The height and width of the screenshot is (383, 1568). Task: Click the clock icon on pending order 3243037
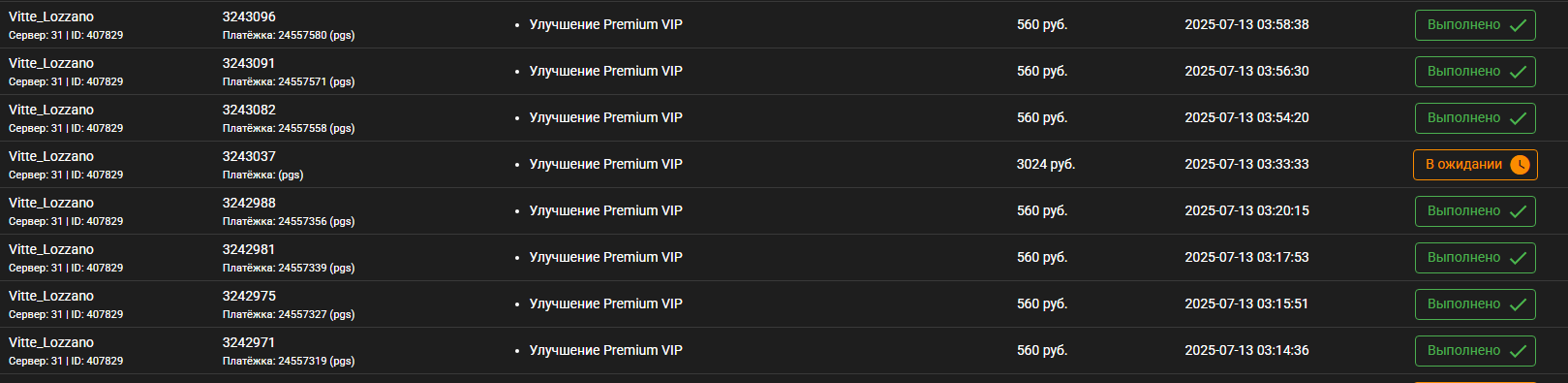1520,165
